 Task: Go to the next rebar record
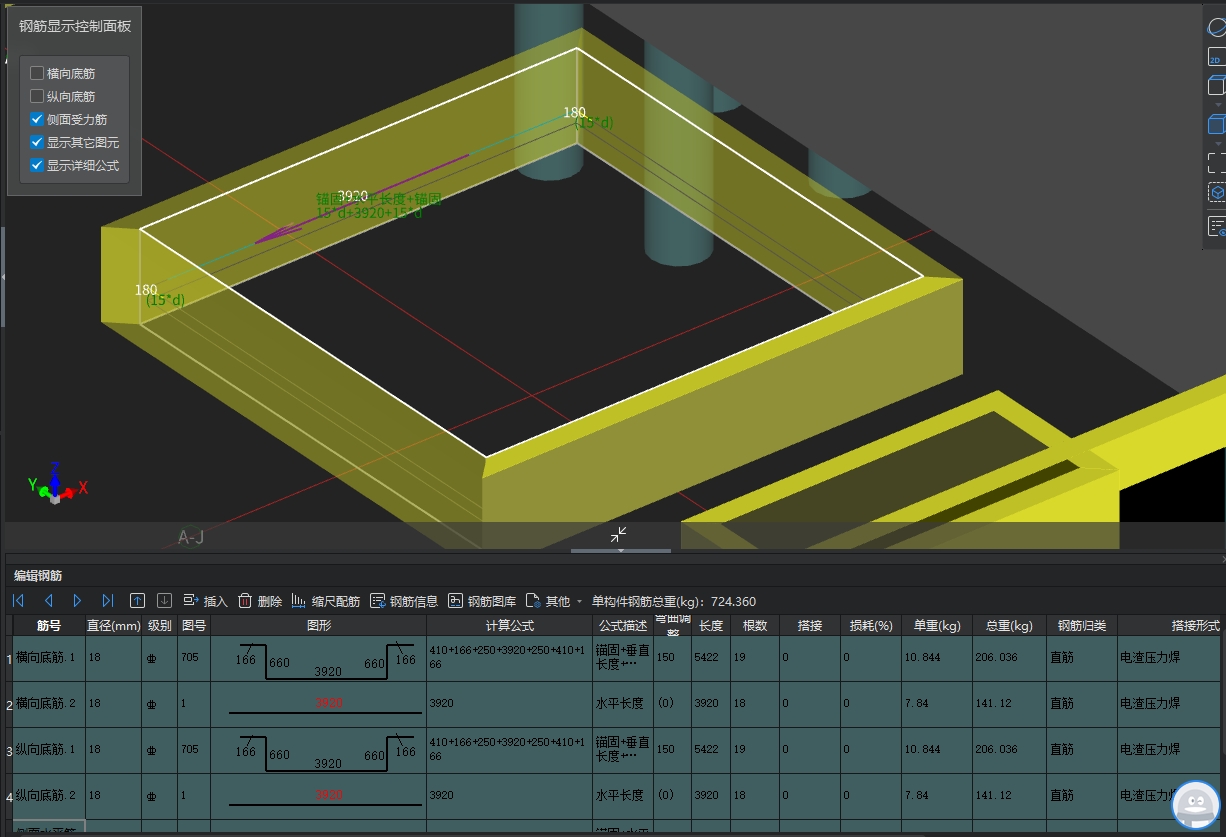pos(77,601)
